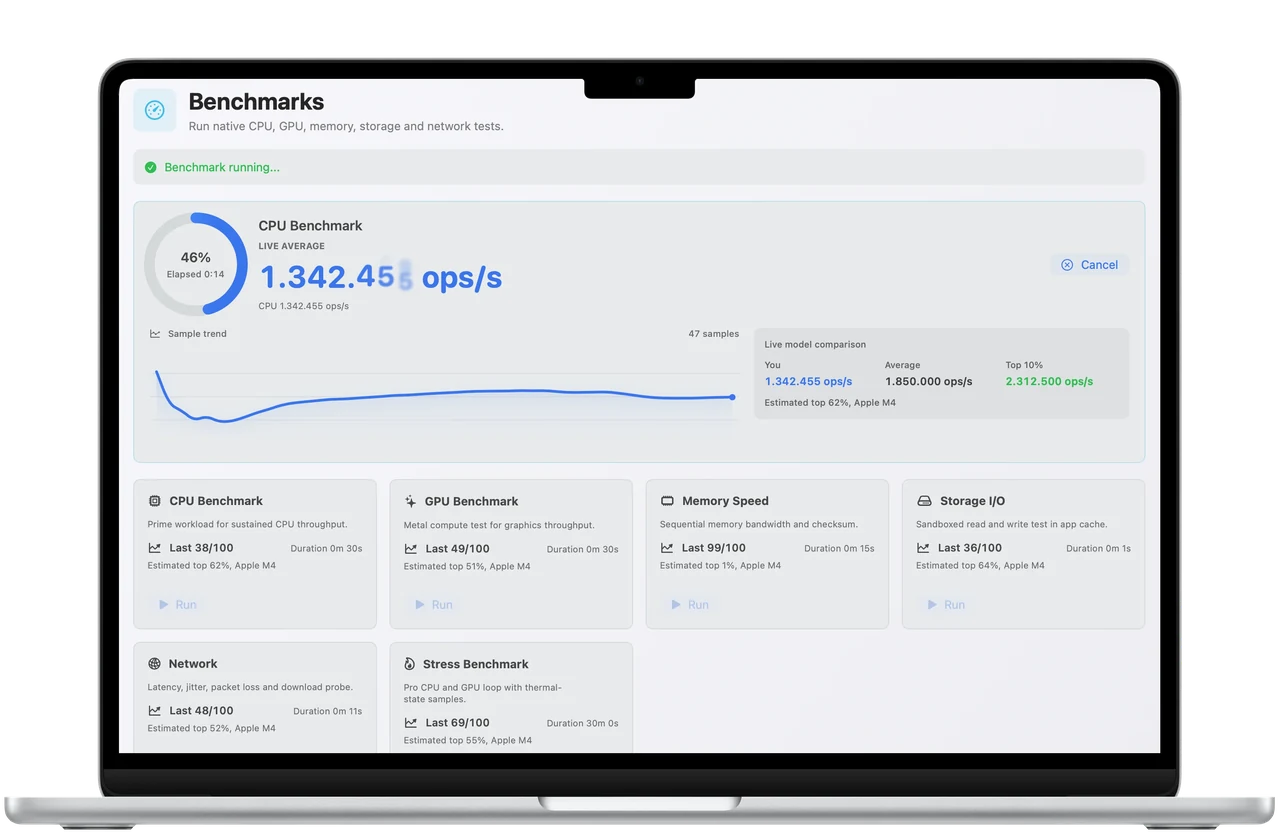Image resolution: width=1280 pixels, height=832 pixels.
Task: Click the sparkle icon in GPU Benchmark card
Action: [x=410, y=501]
